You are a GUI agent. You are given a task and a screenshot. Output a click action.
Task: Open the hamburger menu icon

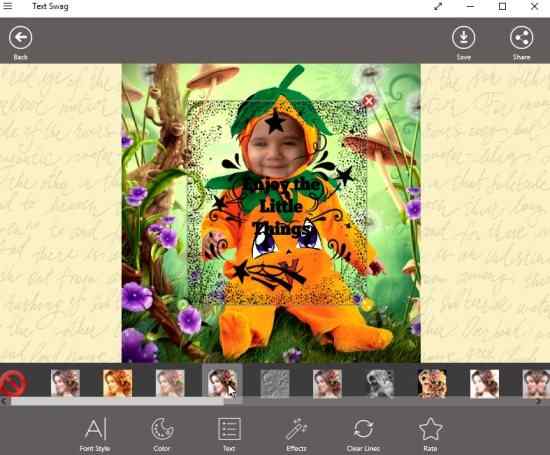pos(8,6)
